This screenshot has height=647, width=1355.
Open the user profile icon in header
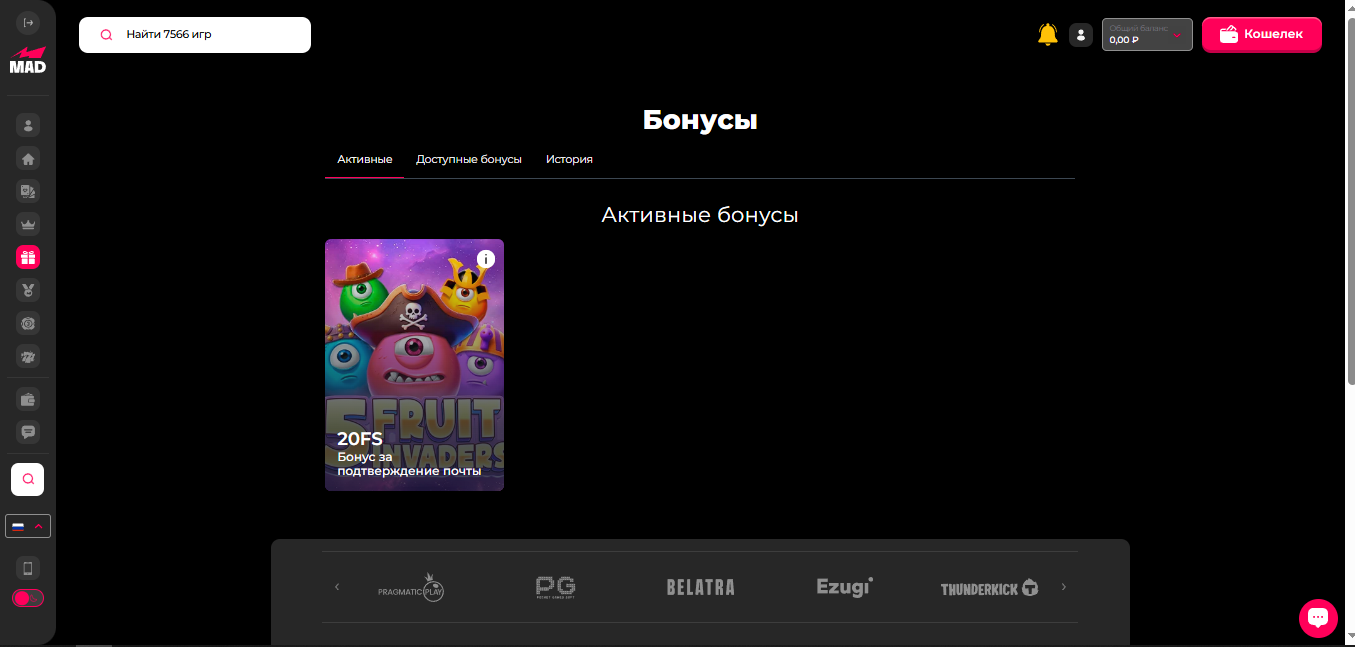tap(1080, 35)
